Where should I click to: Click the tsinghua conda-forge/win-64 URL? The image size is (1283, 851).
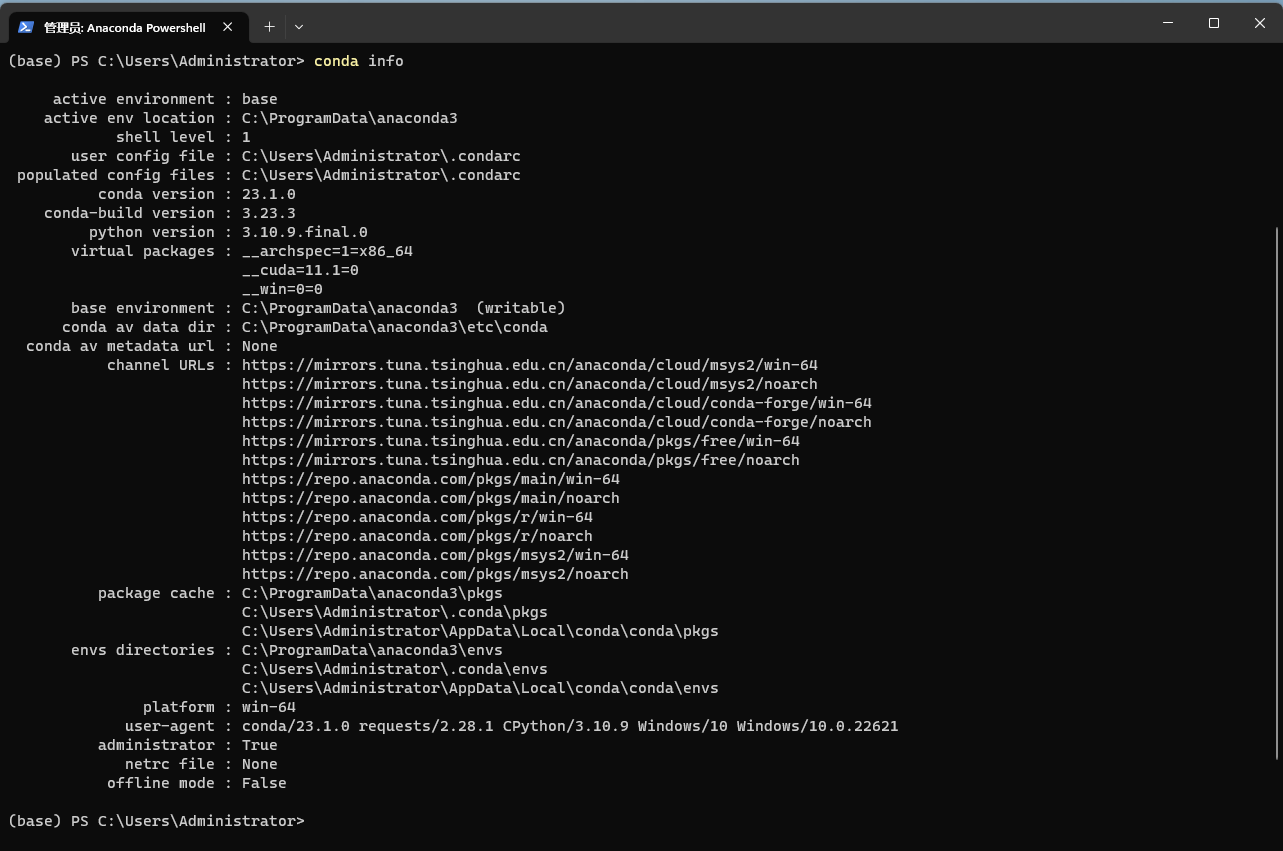click(557, 403)
